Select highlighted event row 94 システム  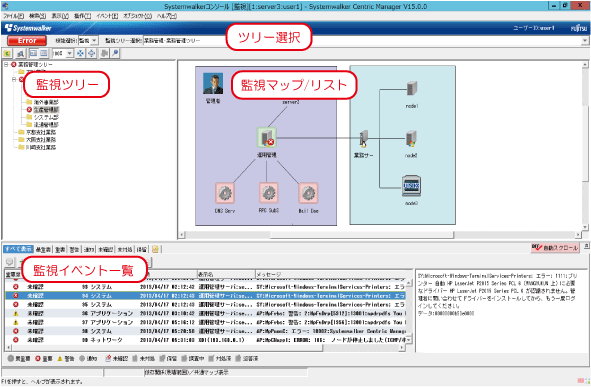pos(205,296)
